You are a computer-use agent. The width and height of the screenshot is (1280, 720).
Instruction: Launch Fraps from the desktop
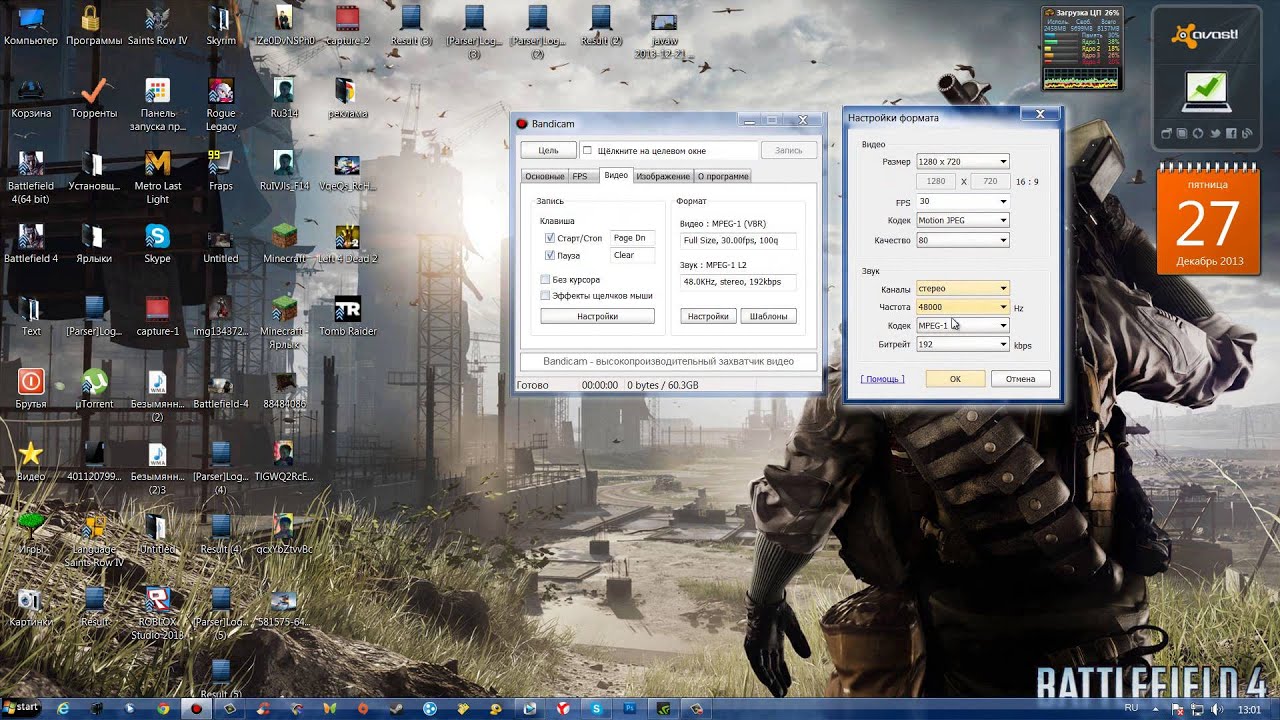click(x=221, y=170)
